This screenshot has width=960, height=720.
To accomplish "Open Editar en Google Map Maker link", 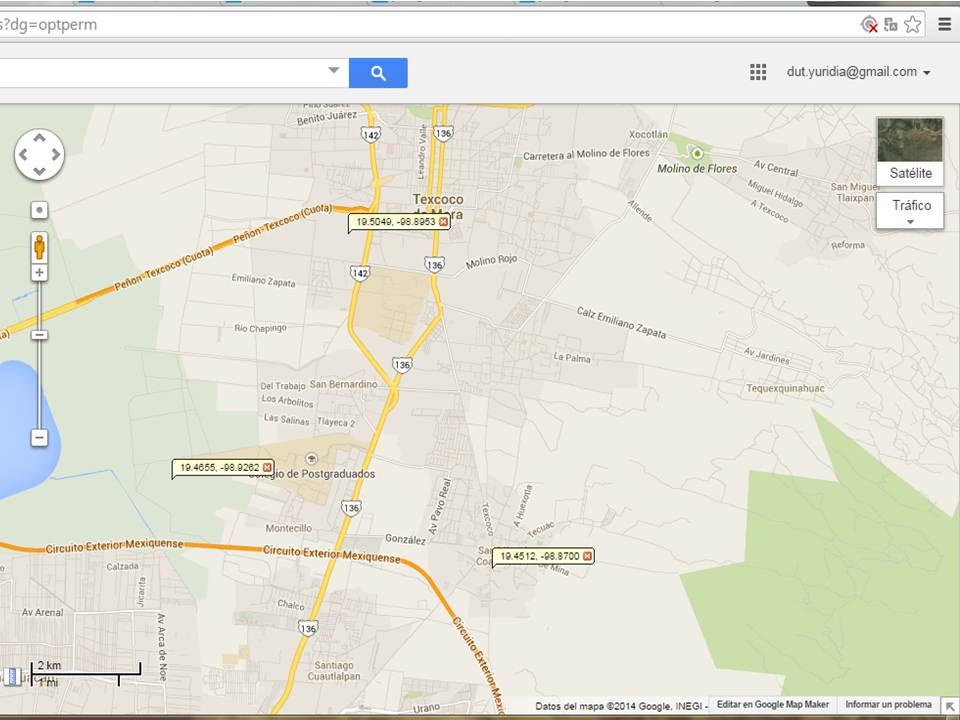I will tap(772, 705).
